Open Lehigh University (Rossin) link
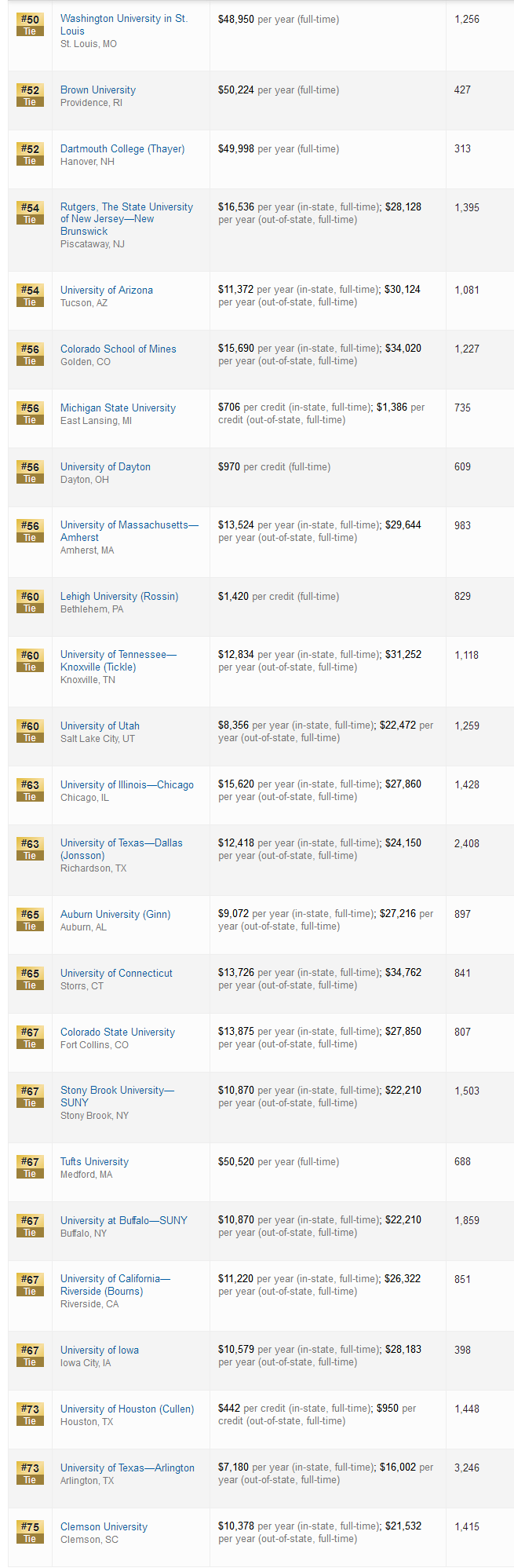Image resolution: width=514 pixels, height=1568 pixels. (x=119, y=596)
